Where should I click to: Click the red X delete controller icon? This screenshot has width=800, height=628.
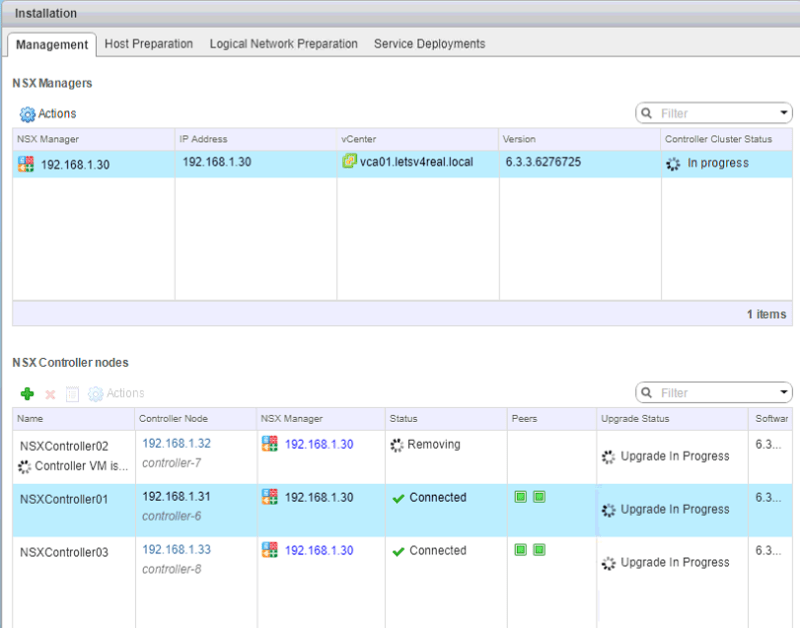[x=50, y=394]
